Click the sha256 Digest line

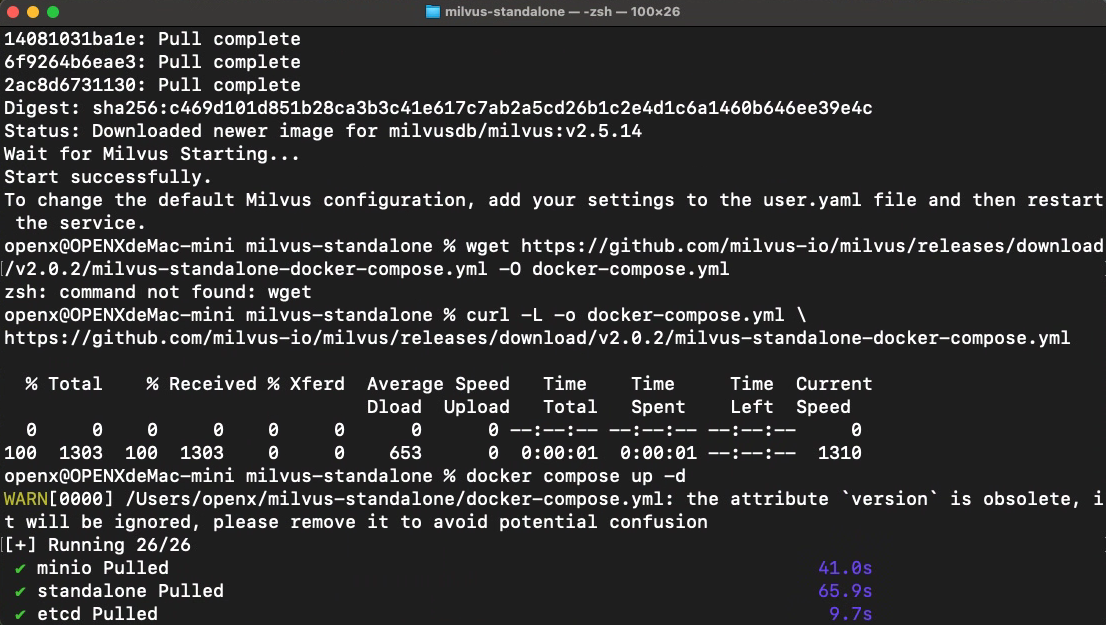point(438,108)
